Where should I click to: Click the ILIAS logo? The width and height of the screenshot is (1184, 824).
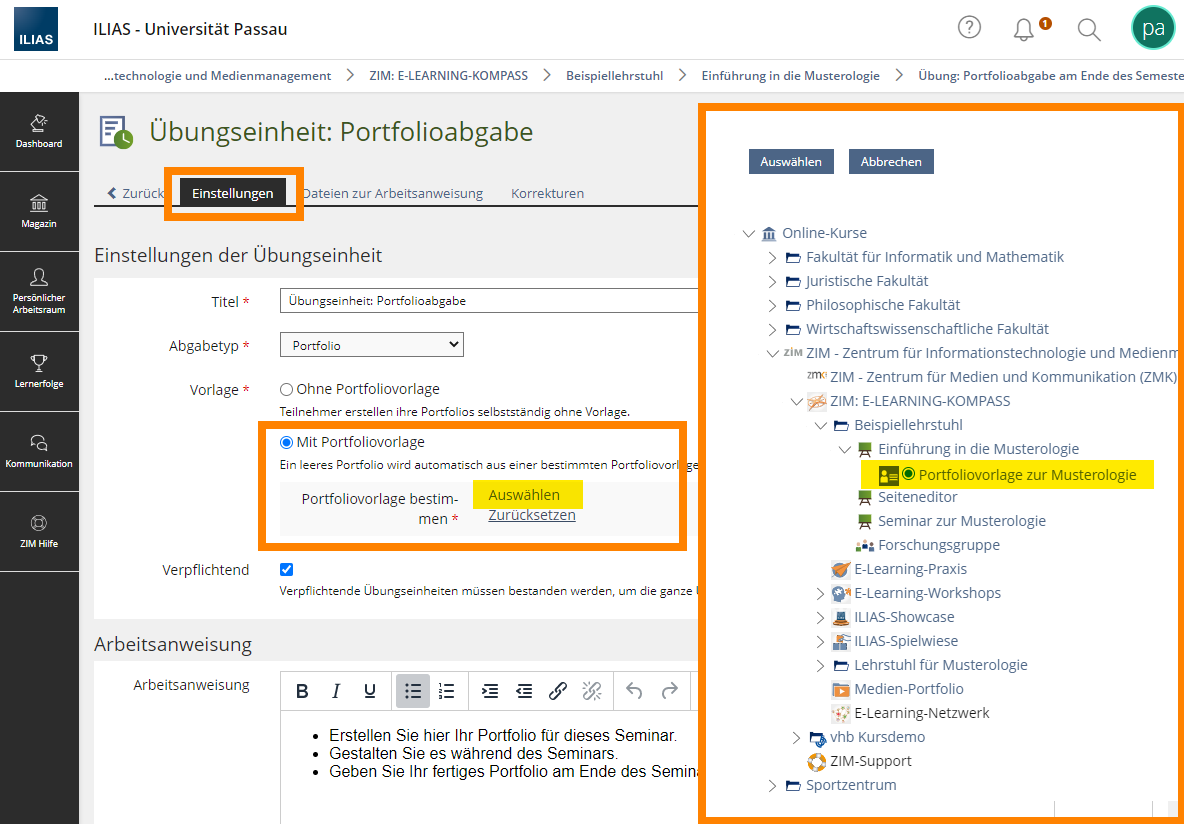tap(35, 29)
